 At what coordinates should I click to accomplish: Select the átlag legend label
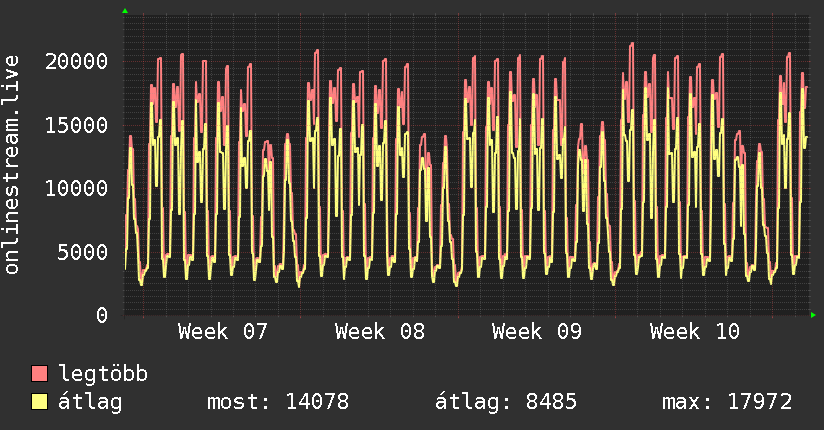[90, 402]
